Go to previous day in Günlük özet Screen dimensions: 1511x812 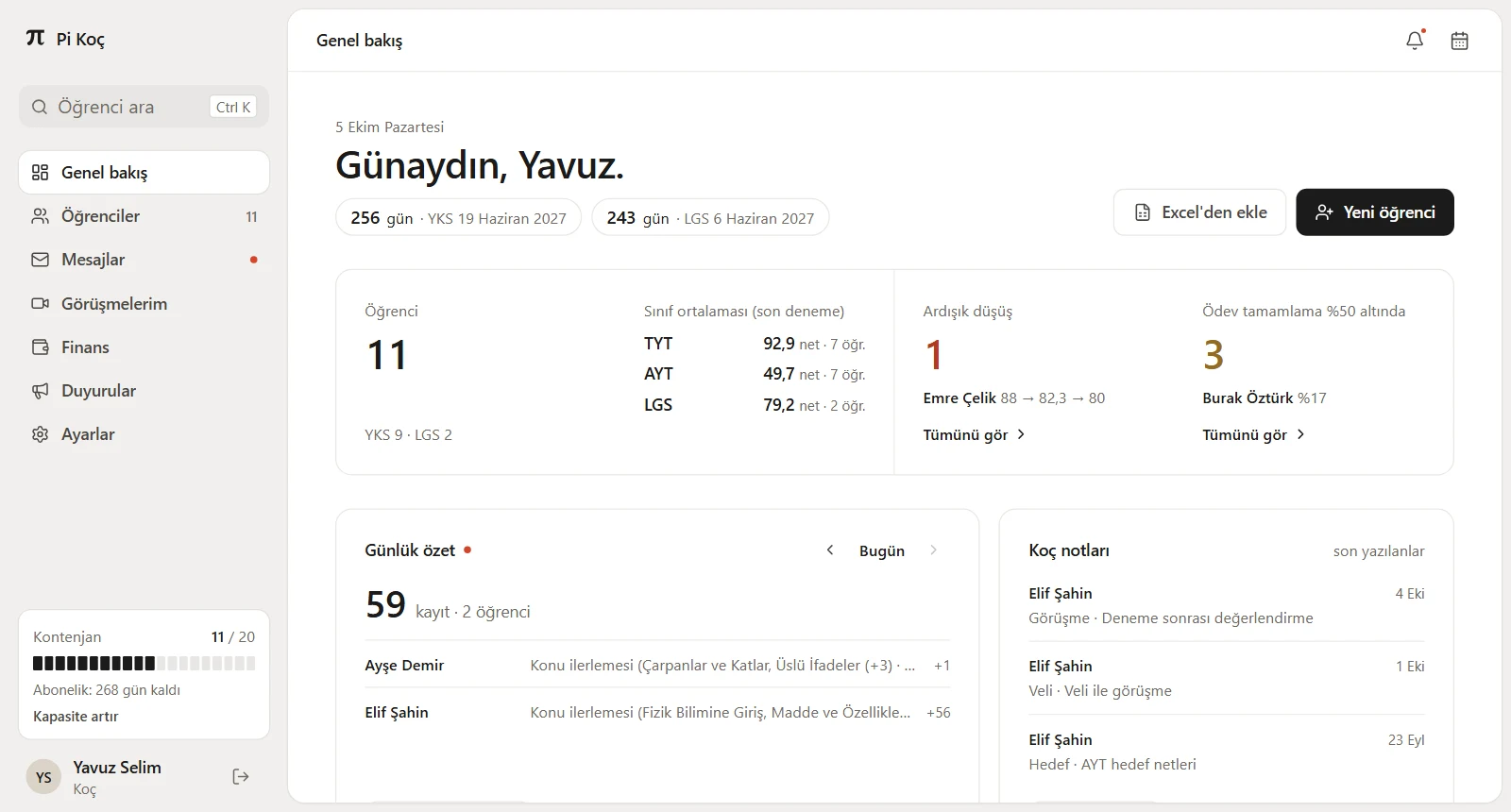(830, 550)
